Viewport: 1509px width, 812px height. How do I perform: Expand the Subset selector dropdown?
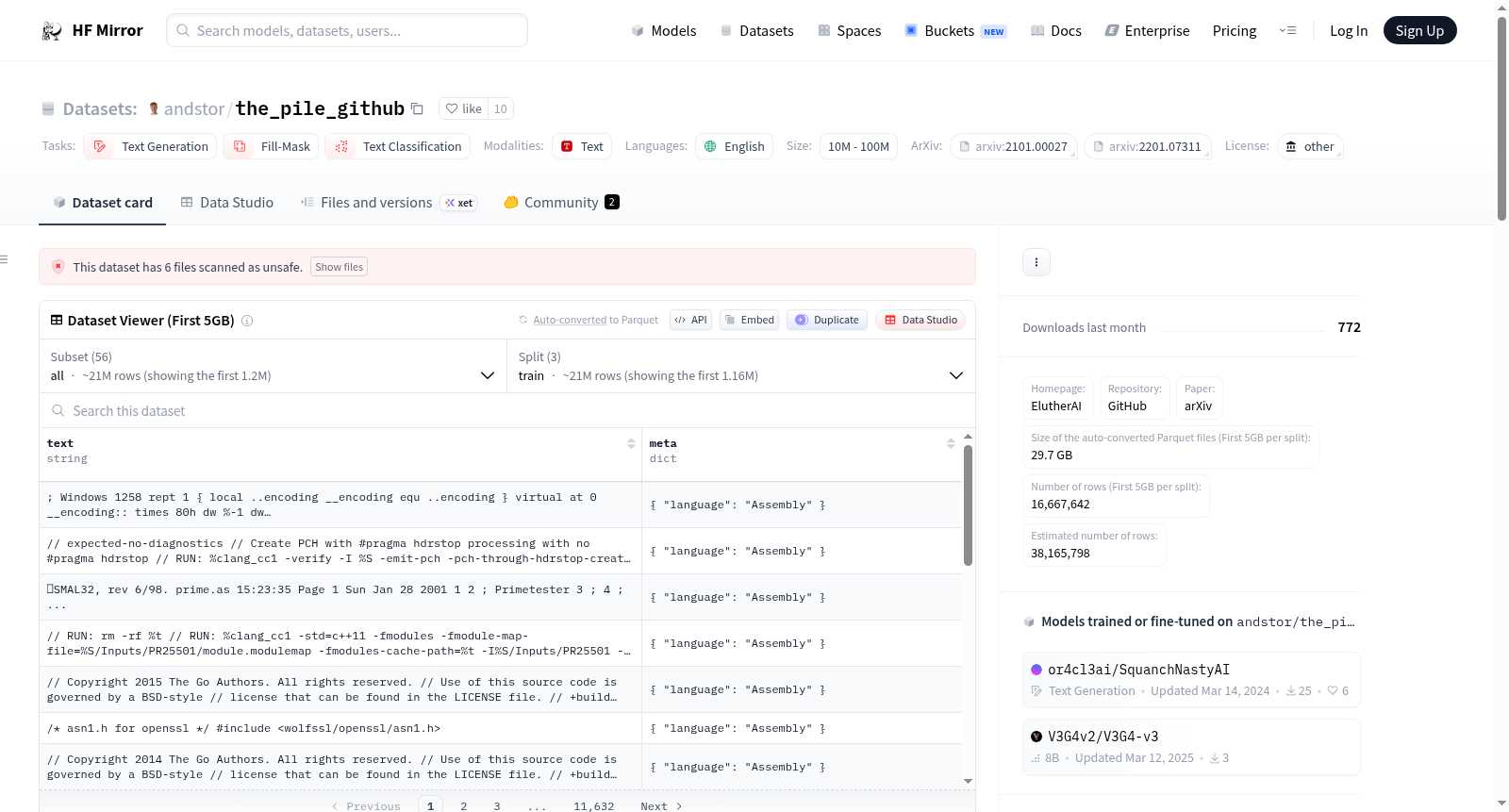(x=274, y=367)
